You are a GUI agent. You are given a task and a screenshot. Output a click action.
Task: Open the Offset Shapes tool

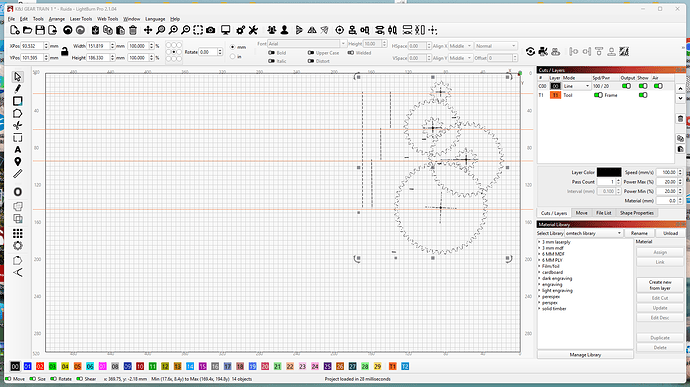tap(18, 192)
